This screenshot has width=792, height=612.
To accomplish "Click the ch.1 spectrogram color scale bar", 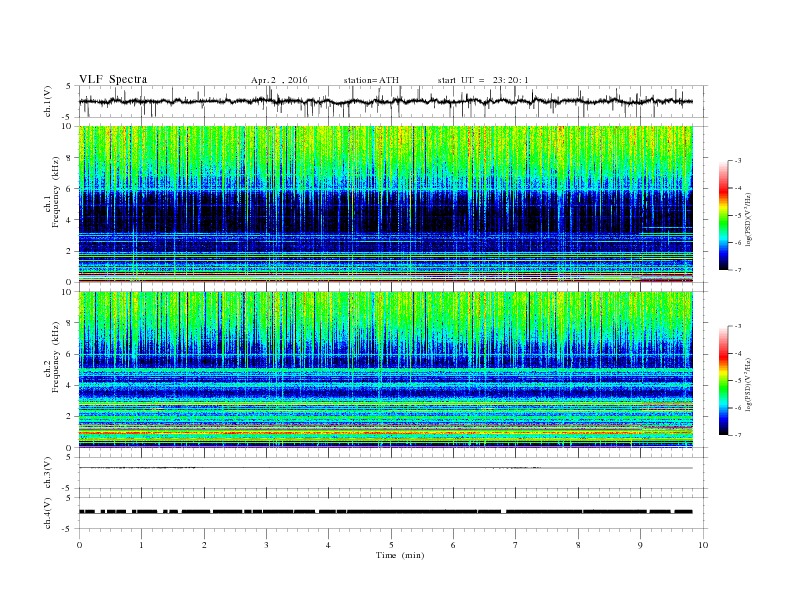I will 724,215.
